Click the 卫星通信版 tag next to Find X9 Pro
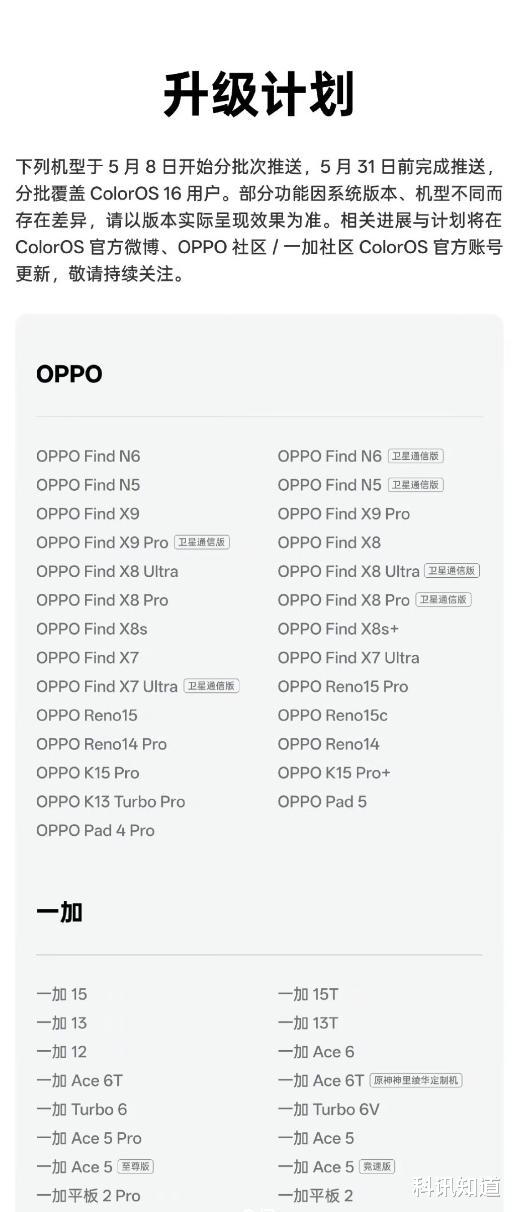 pyautogui.click(x=202, y=542)
